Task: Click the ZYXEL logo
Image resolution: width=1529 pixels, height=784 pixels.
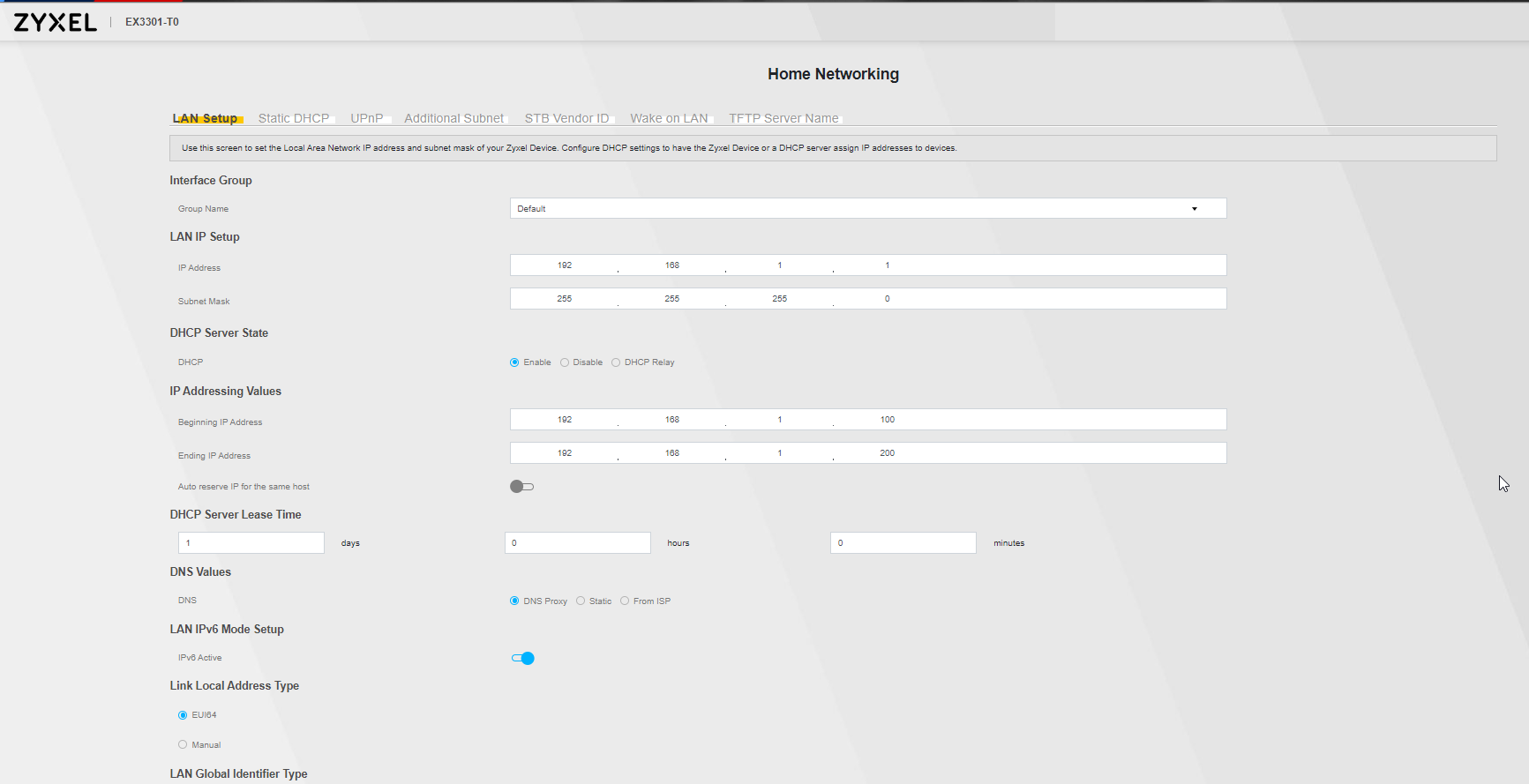Action: [56, 22]
